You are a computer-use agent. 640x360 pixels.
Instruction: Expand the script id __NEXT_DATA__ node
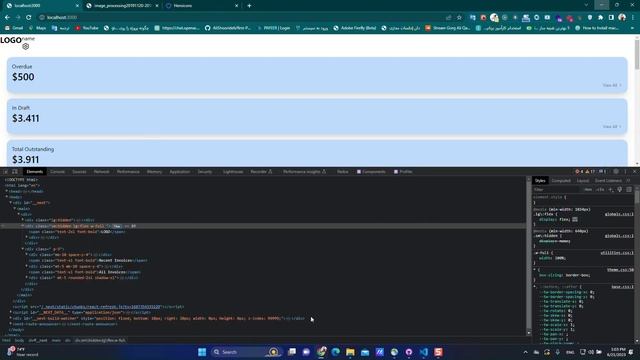11,313
